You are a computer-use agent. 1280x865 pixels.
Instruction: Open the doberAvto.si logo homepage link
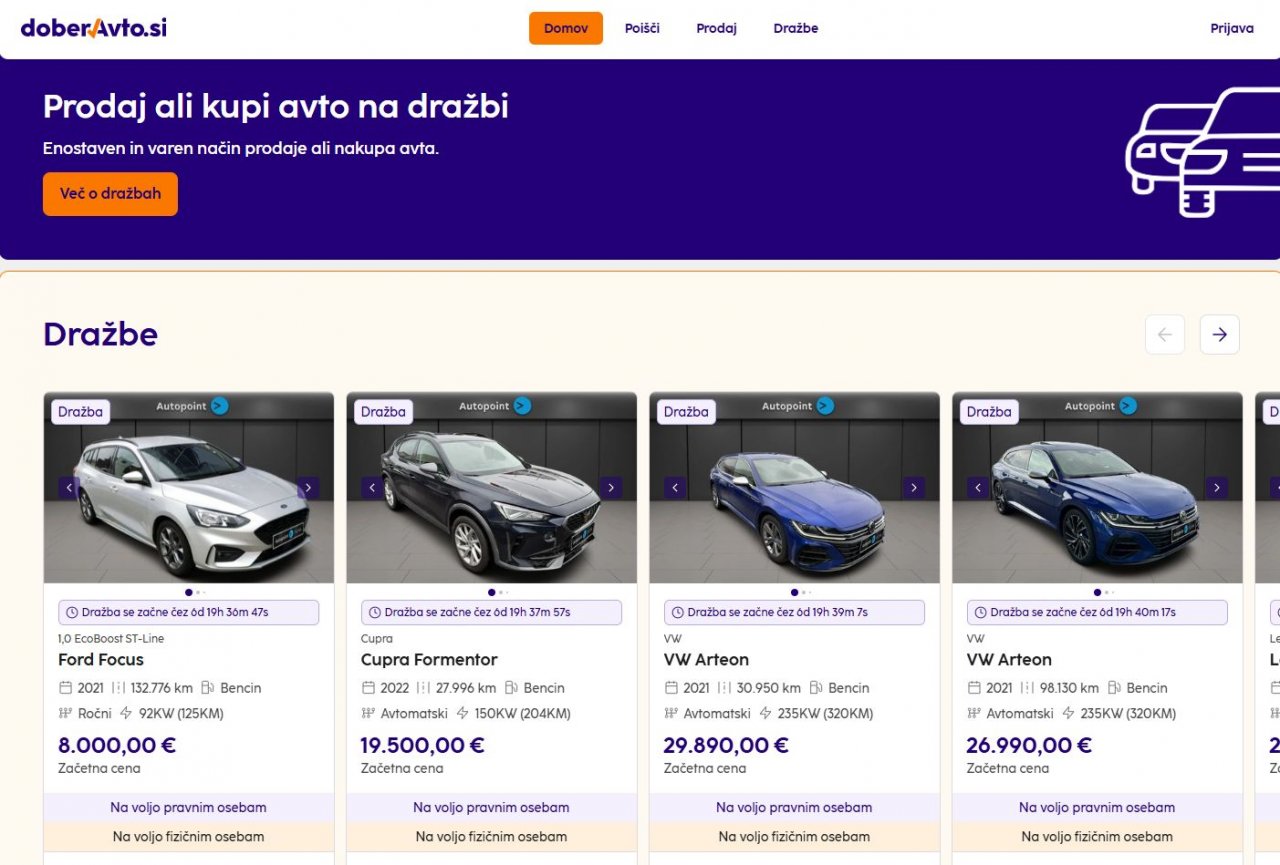(x=94, y=28)
